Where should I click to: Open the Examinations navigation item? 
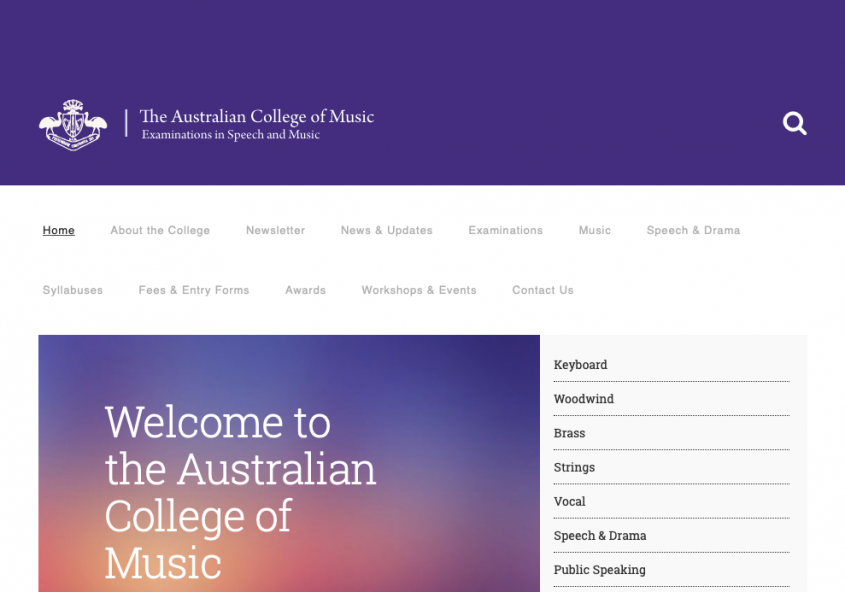point(505,230)
